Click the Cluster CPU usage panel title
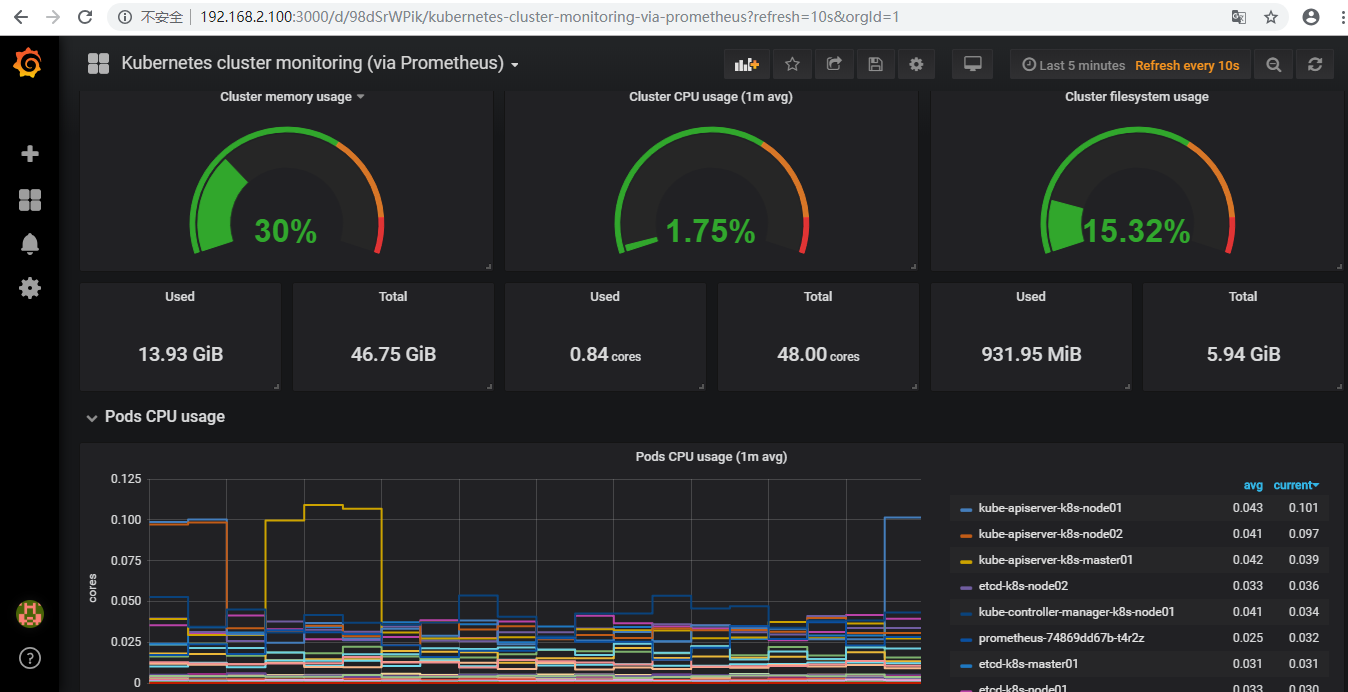This screenshot has height=692, width=1348. pos(711,97)
